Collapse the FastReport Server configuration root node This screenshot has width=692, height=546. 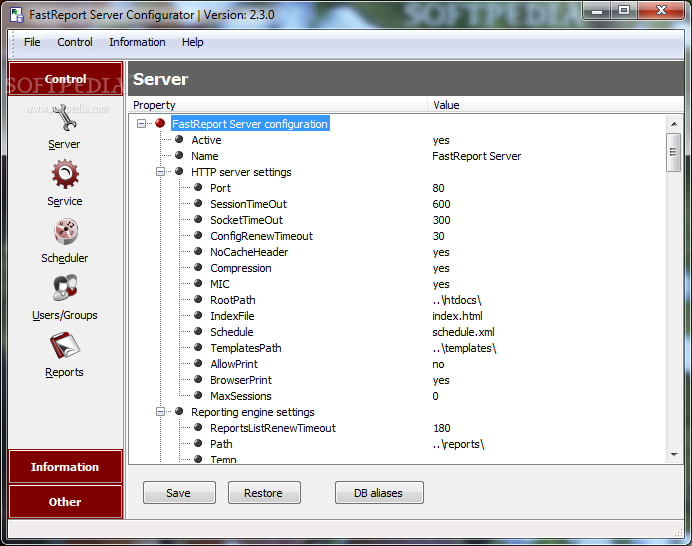141,124
